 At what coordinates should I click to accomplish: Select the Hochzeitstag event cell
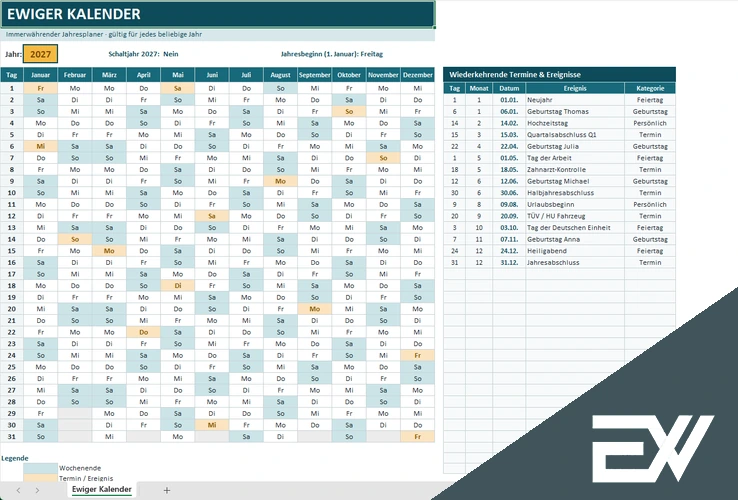575,123
